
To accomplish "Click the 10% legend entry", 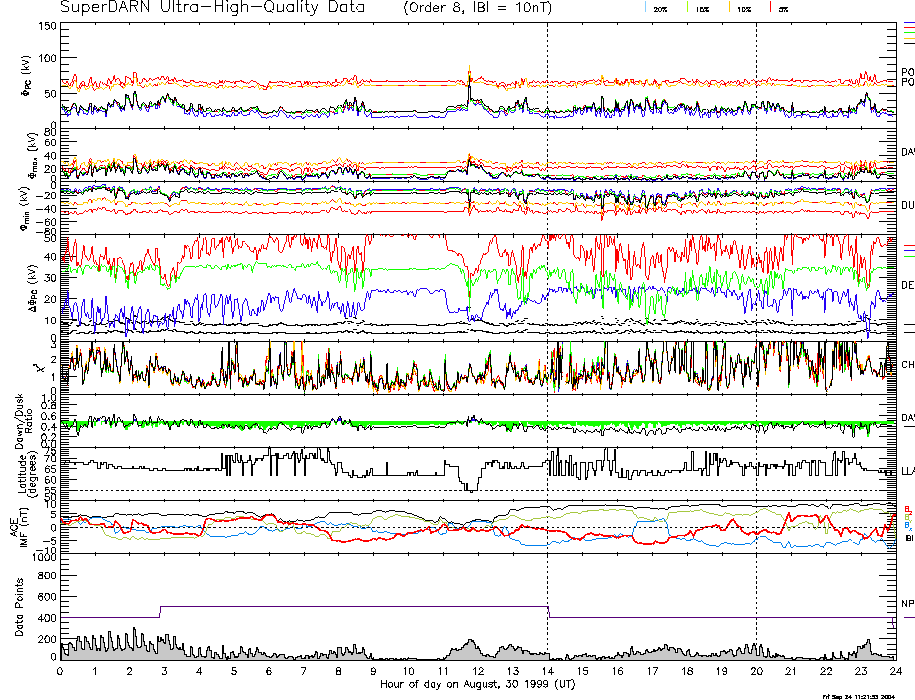I will coord(743,8).
